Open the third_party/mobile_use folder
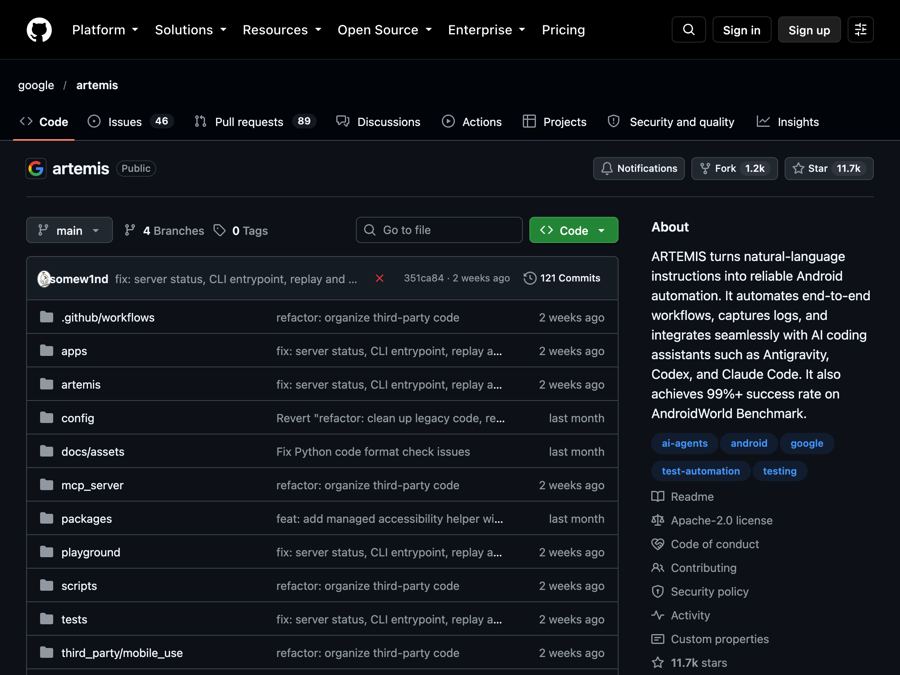 (122, 653)
